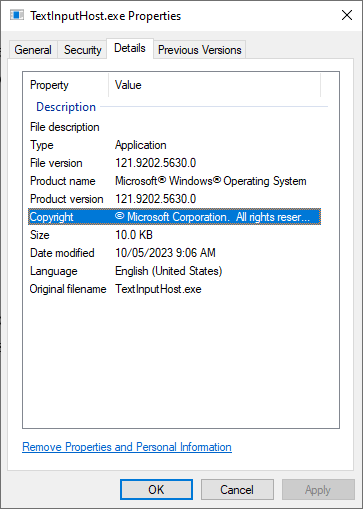Screen dimensions: 363x509
Task: Click the English (United States) value
Action: click(x=168, y=271)
